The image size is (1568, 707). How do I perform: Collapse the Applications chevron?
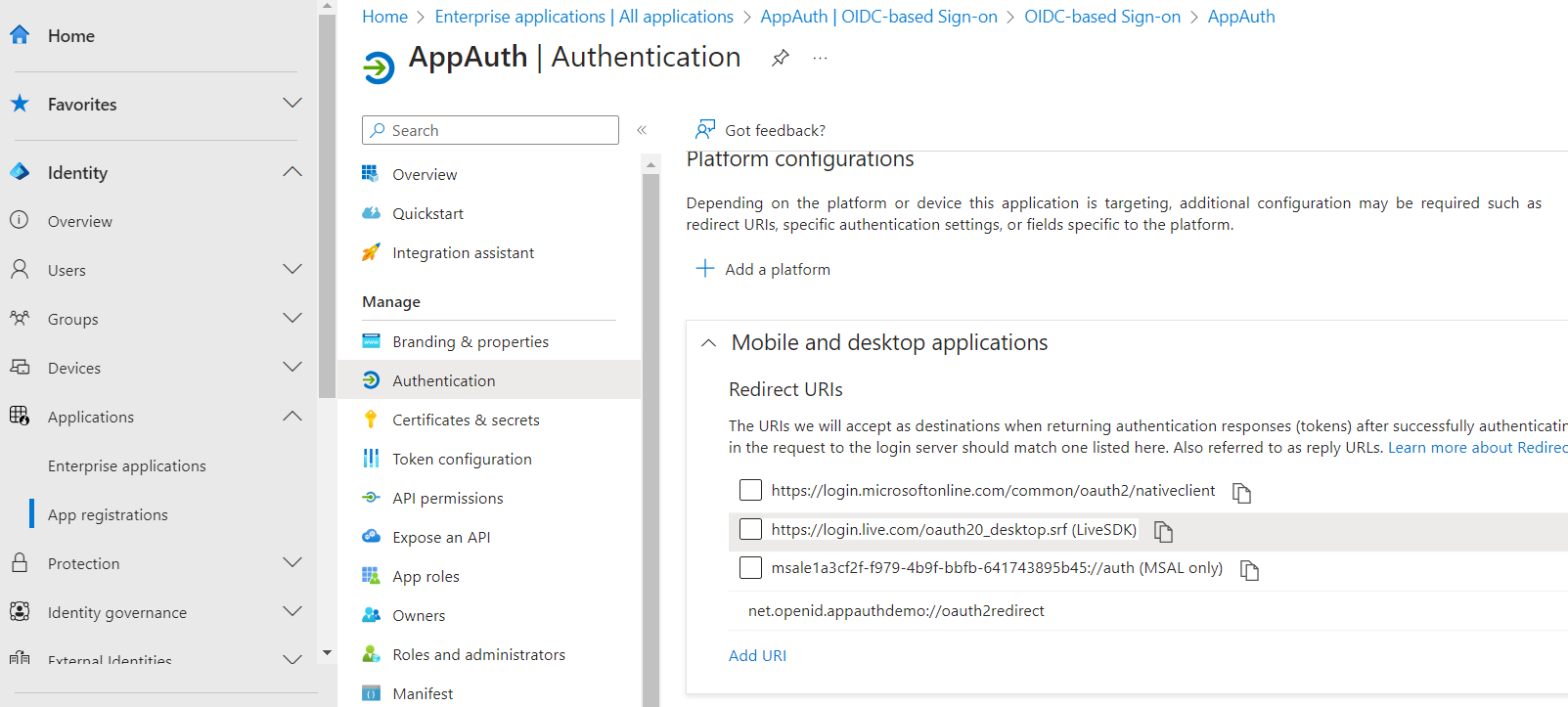point(291,416)
